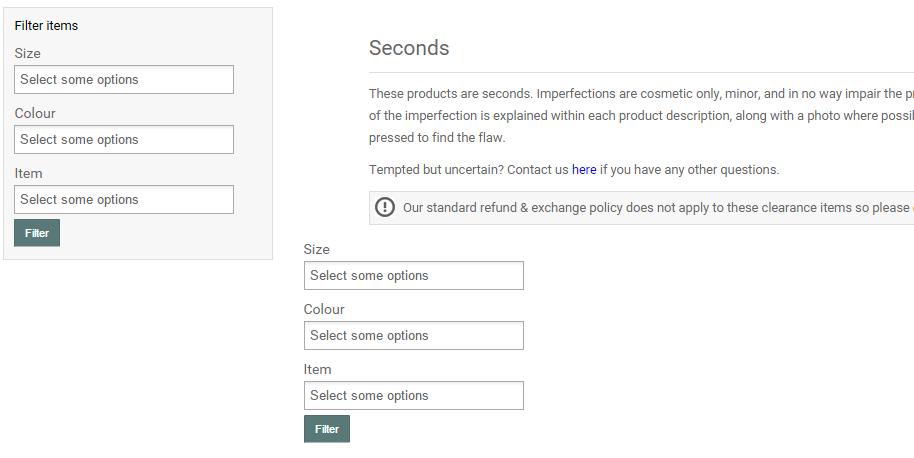Expand the Item selector under the Seconds section
Viewport: 914px width, 458px height.
pos(413,396)
